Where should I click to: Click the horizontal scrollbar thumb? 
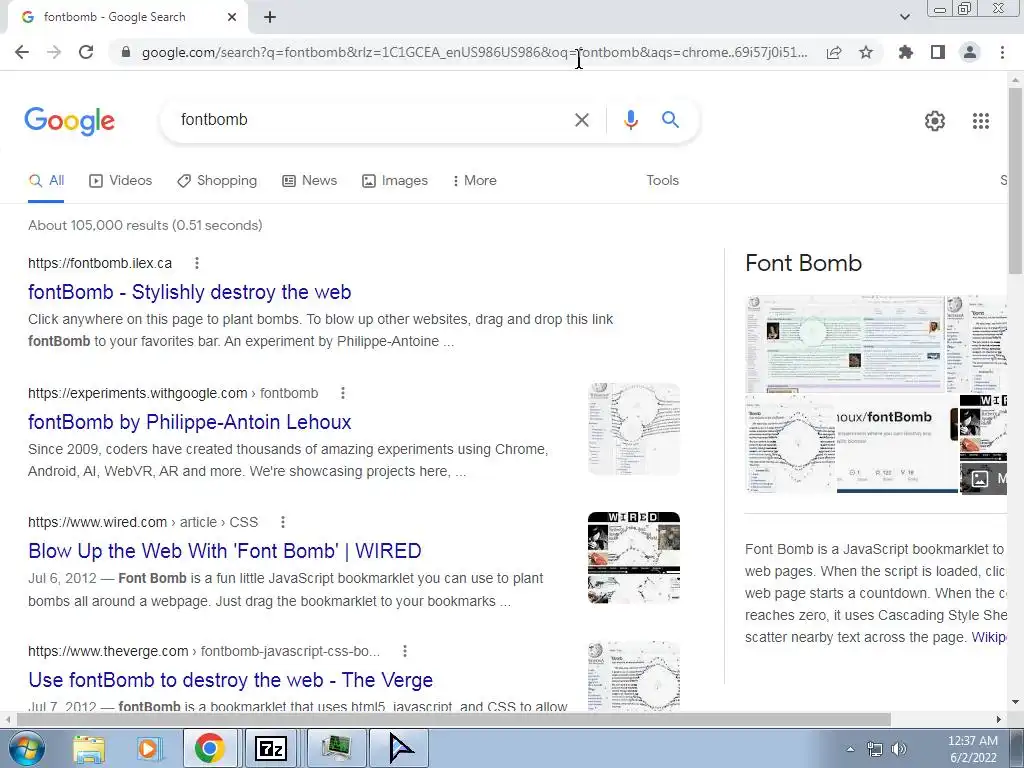(453, 719)
